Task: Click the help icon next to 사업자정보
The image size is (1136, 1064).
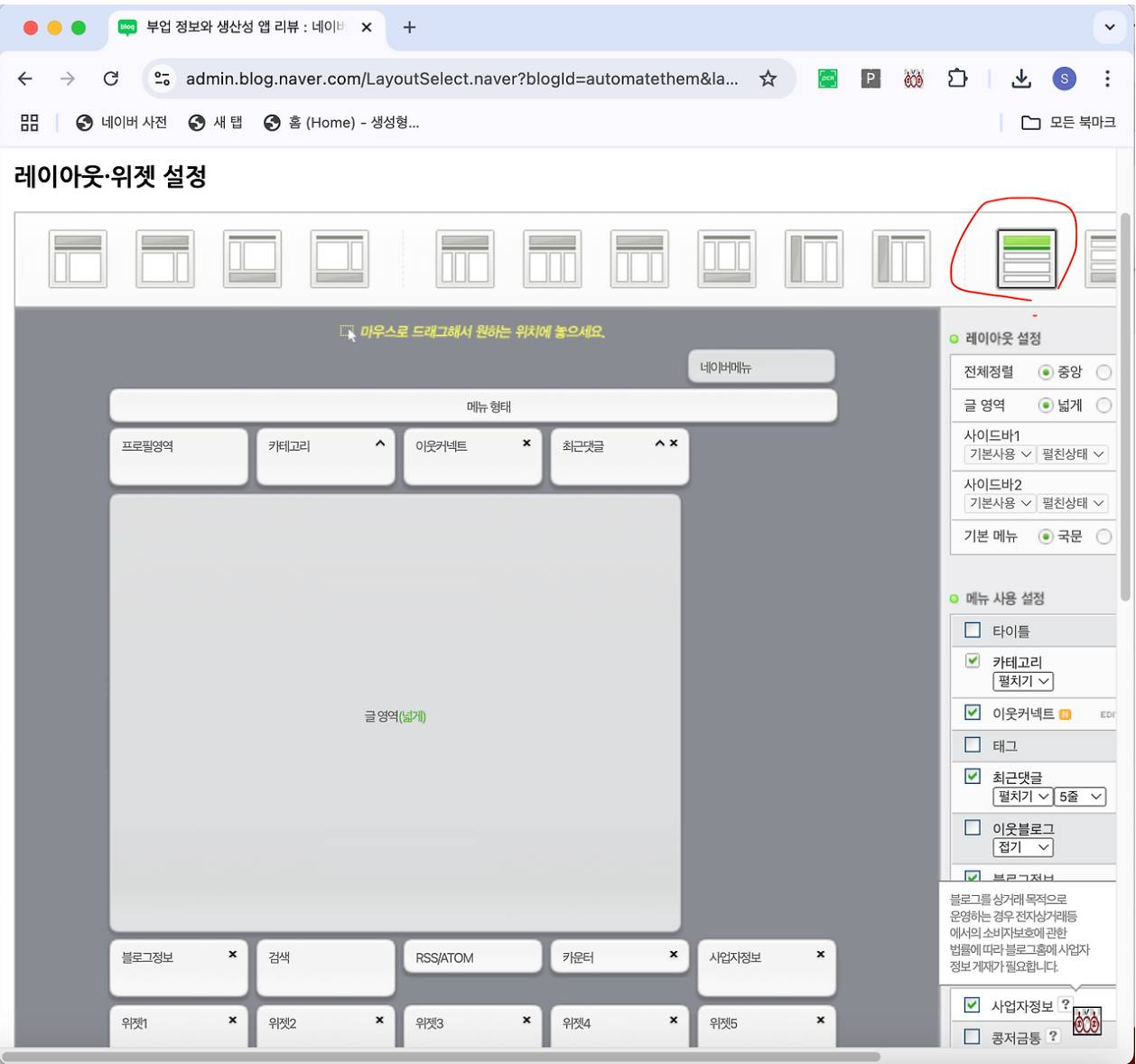Action: tap(1066, 1004)
